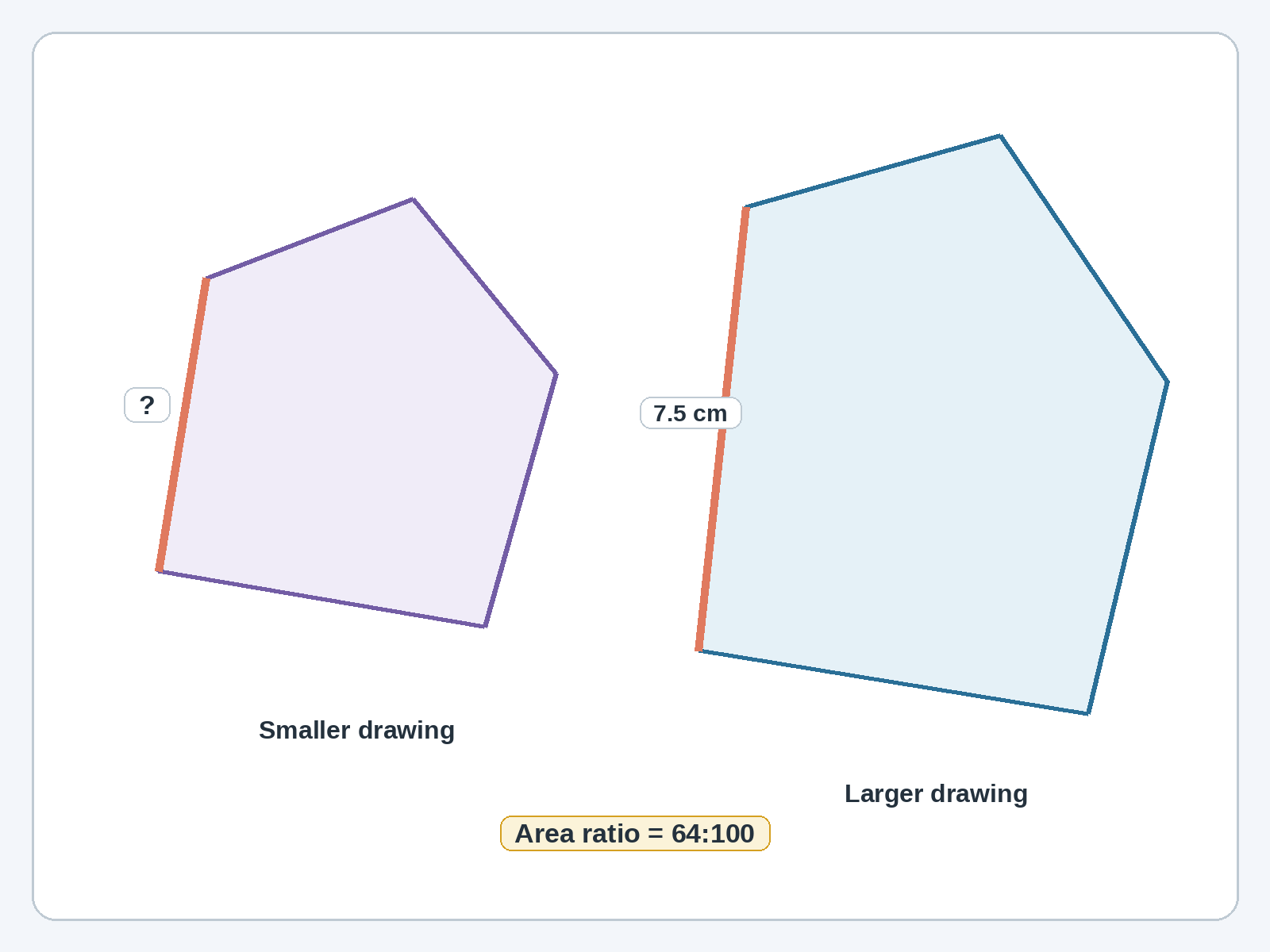Click the Area ratio = 64:100 badge

tap(635, 834)
